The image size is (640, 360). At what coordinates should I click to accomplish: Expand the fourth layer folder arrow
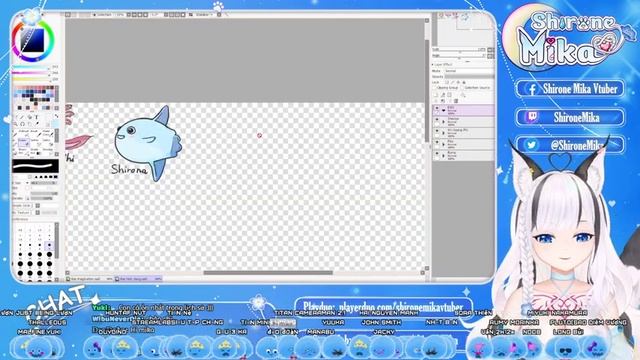click(x=443, y=144)
